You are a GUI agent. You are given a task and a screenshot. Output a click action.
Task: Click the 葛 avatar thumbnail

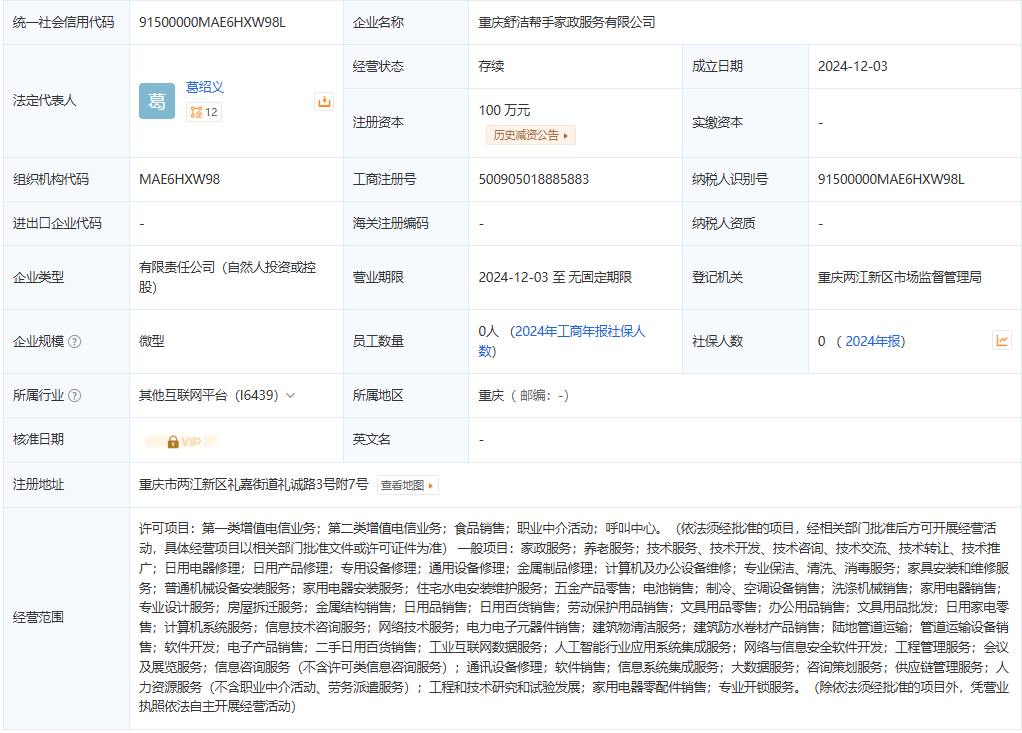157,101
